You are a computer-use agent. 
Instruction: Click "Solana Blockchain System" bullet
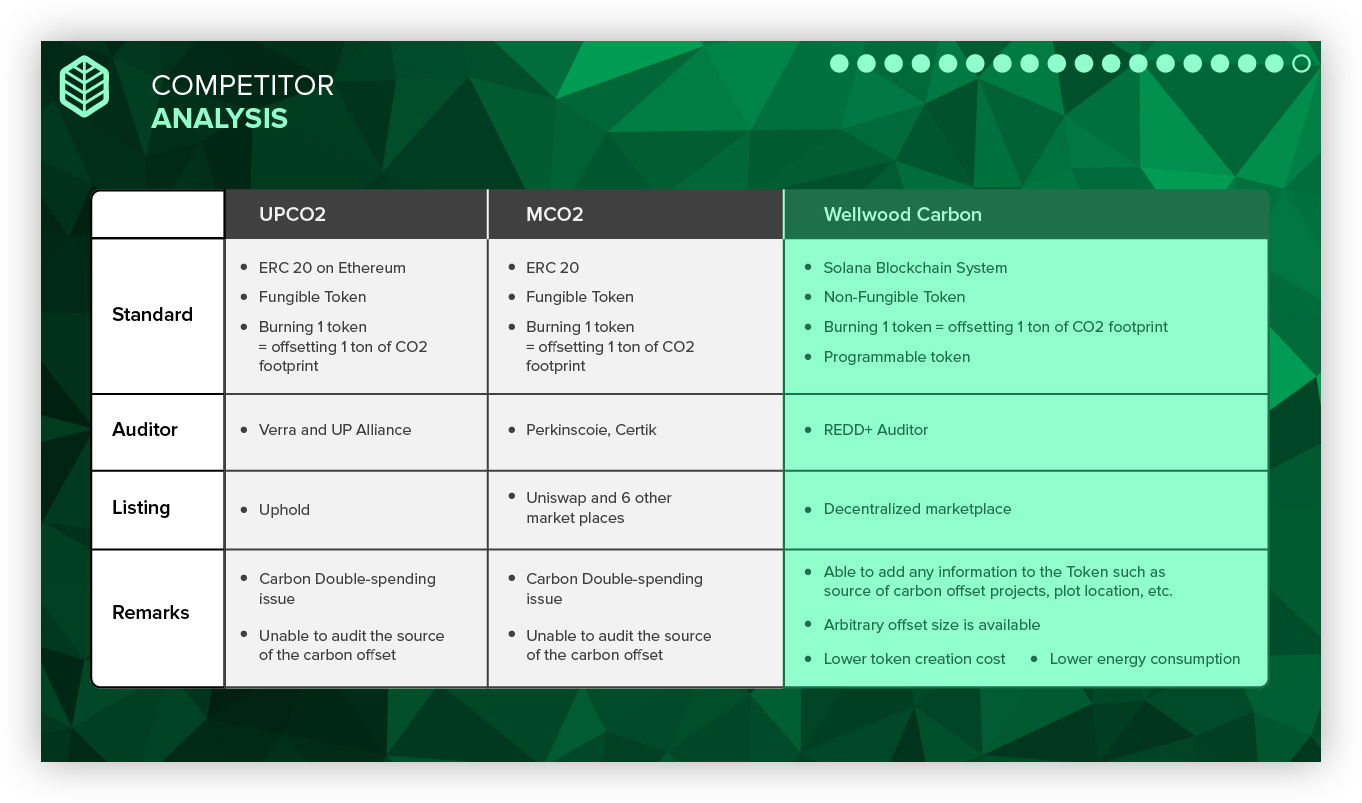(915, 268)
